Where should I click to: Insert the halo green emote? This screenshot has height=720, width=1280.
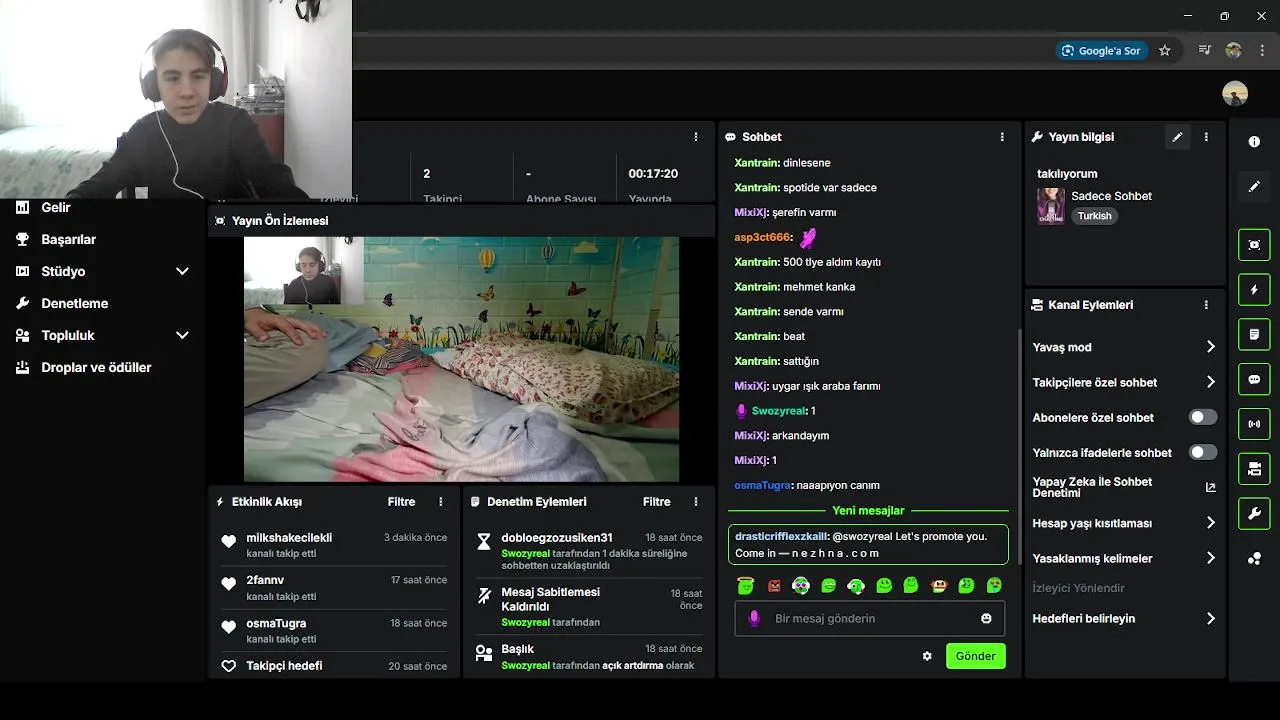745,585
